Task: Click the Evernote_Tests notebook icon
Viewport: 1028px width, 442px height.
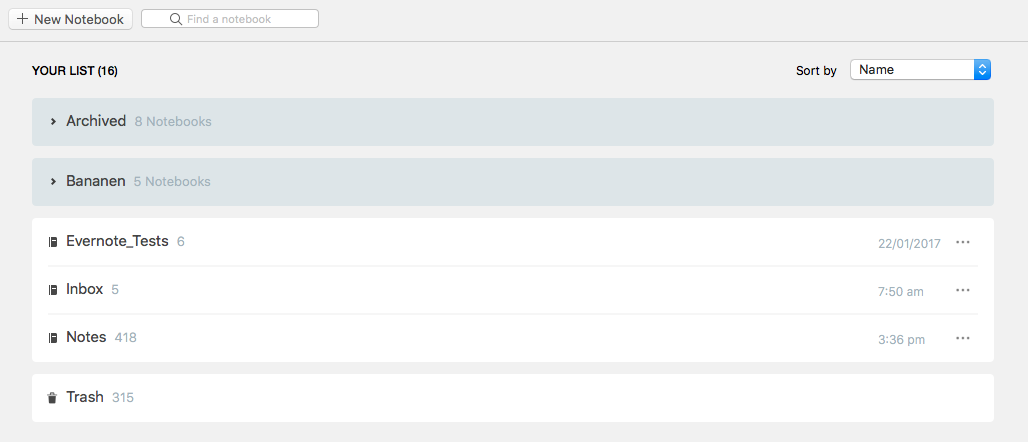Action: pos(53,242)
